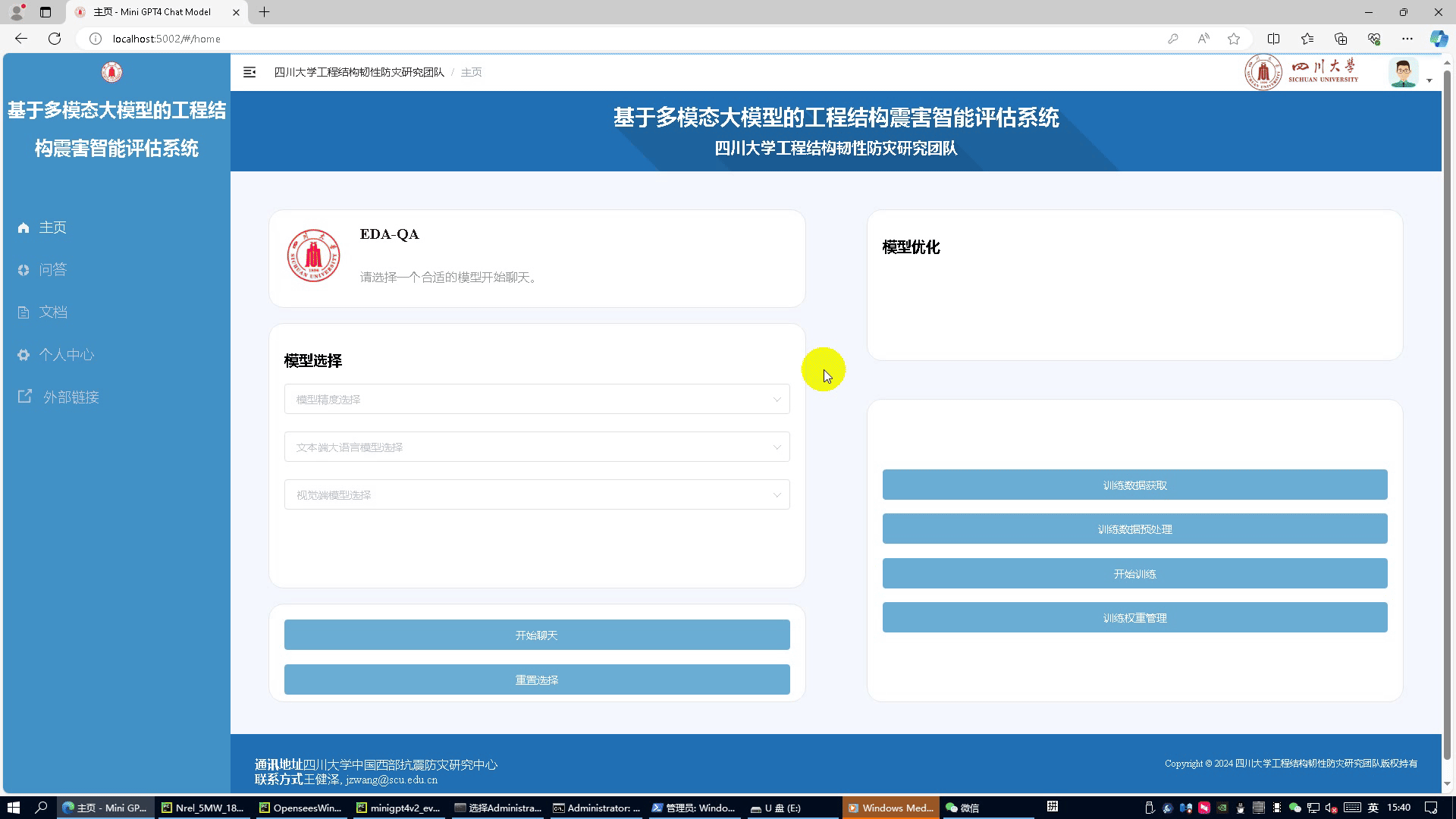Open the NVIDIA tray icon
Viewport: 1456px width, 819px height.
(1222, 808)
